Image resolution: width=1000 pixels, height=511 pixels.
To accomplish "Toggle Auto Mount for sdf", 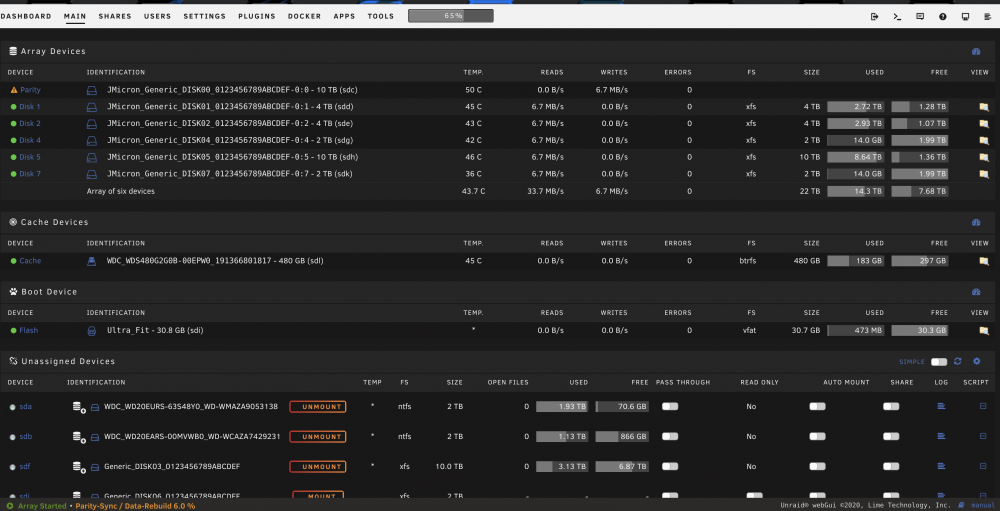I will point(818,466).
